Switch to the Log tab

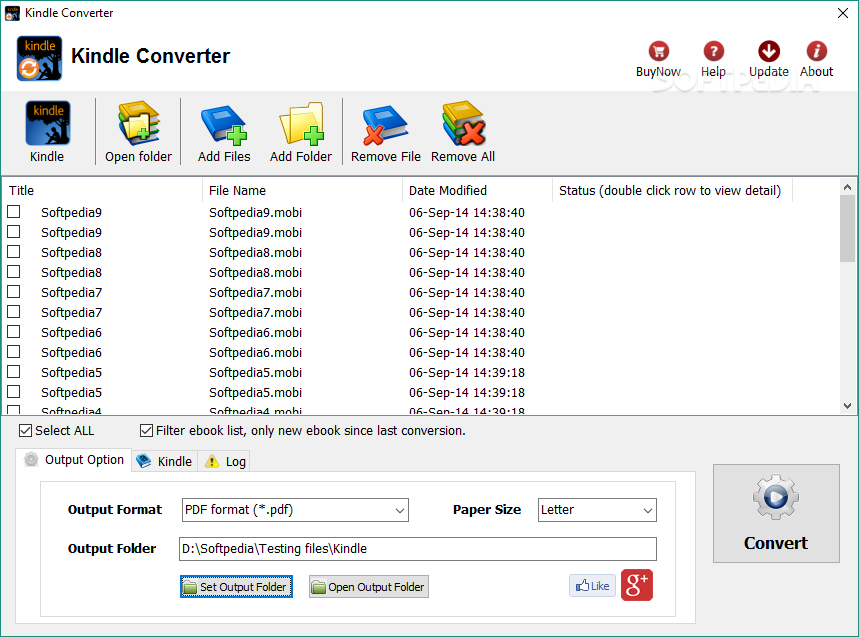225,461
